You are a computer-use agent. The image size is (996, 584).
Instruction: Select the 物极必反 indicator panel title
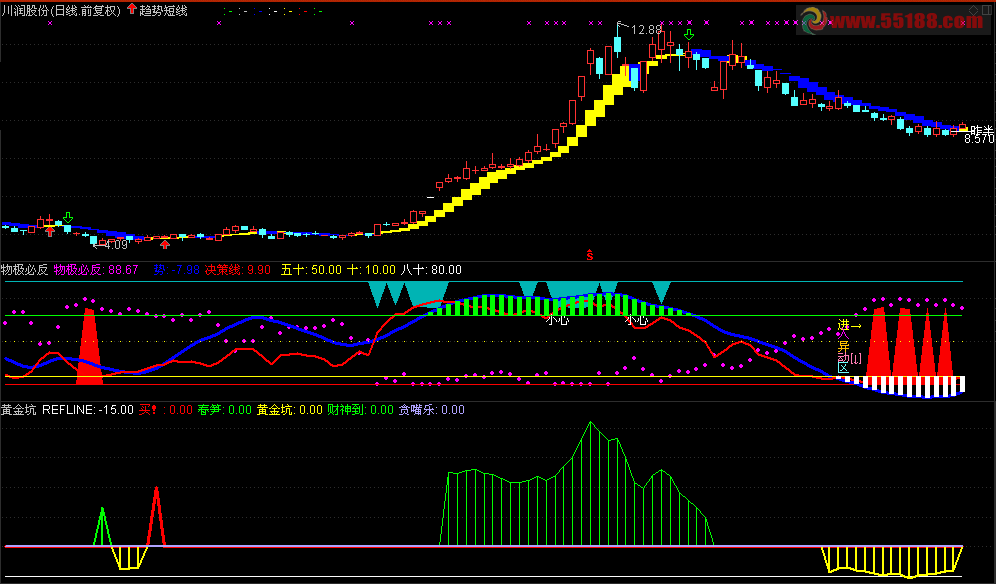24,270
